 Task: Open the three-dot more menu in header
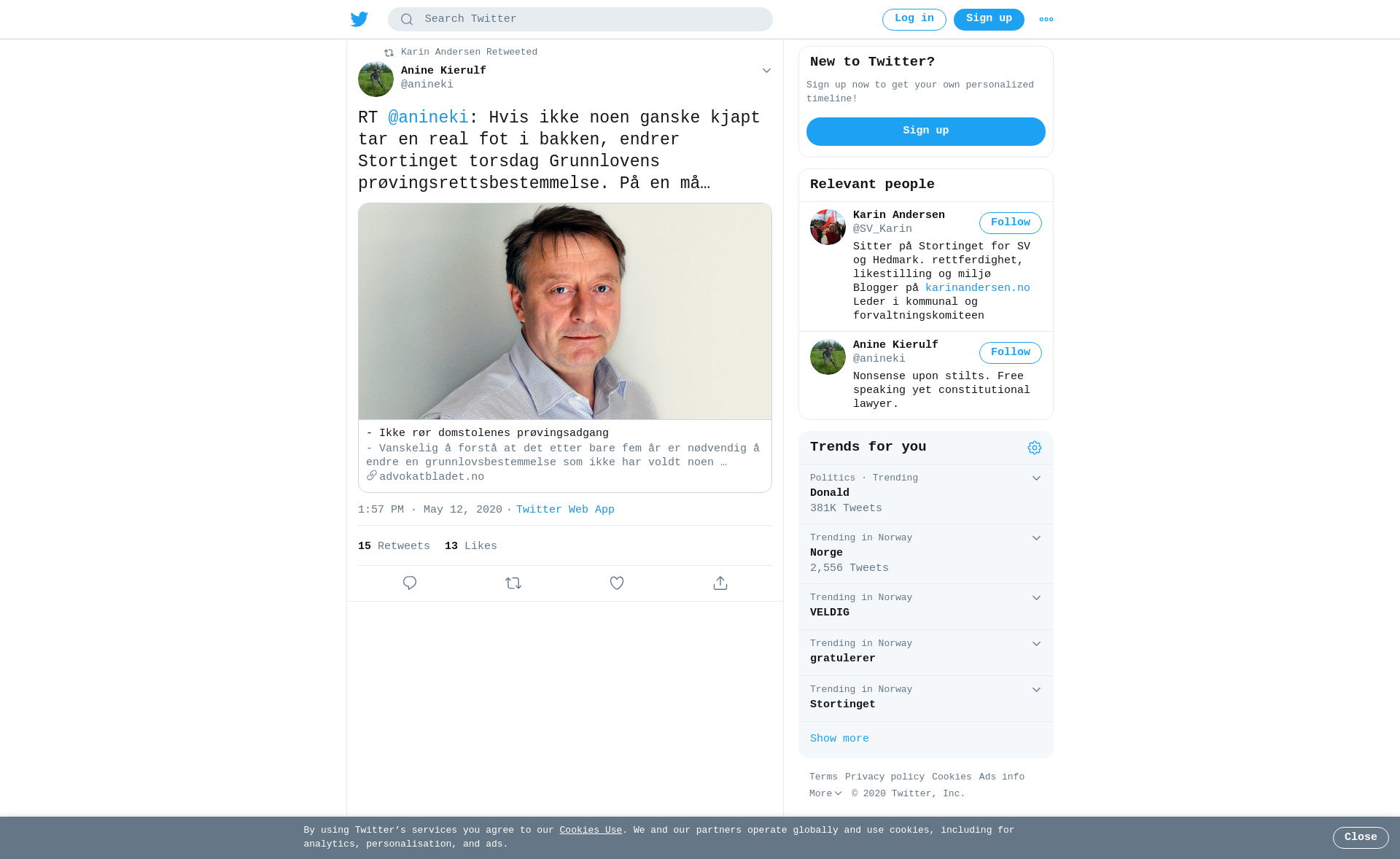coord(1046,20)
